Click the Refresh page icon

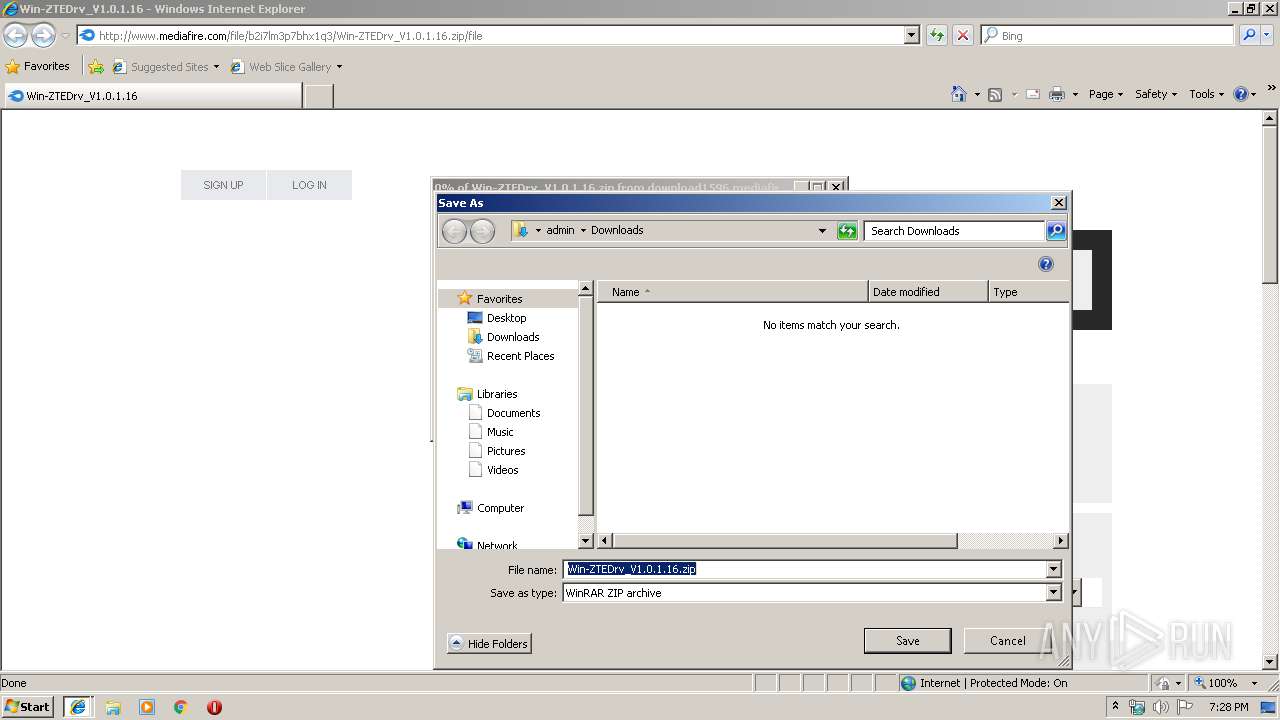pos(936,35)
